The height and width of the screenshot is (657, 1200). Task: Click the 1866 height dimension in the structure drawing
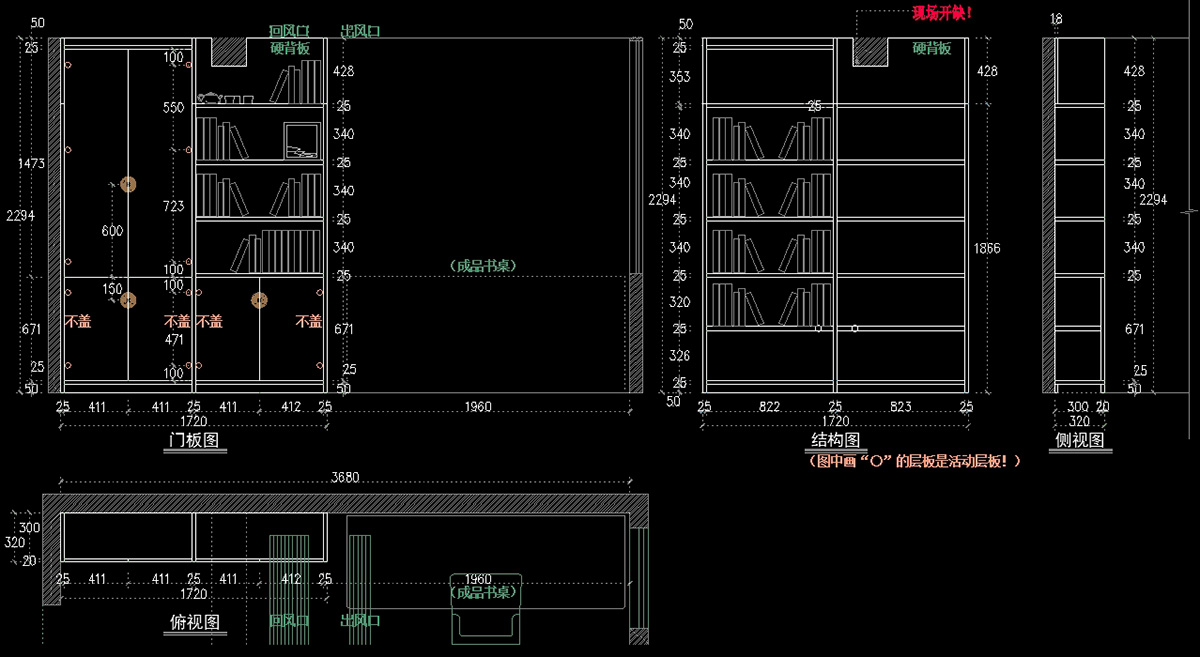pyautogui.click(x=988, y=248)
